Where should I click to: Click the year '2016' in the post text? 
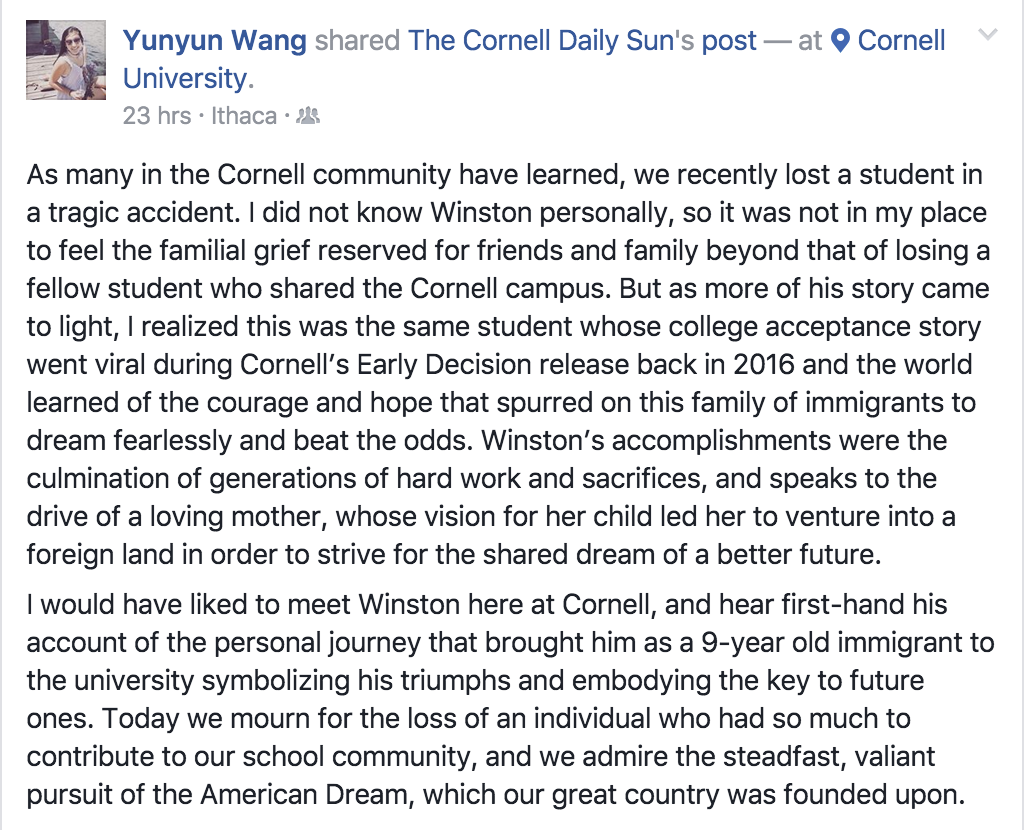[x=763, y=364]
